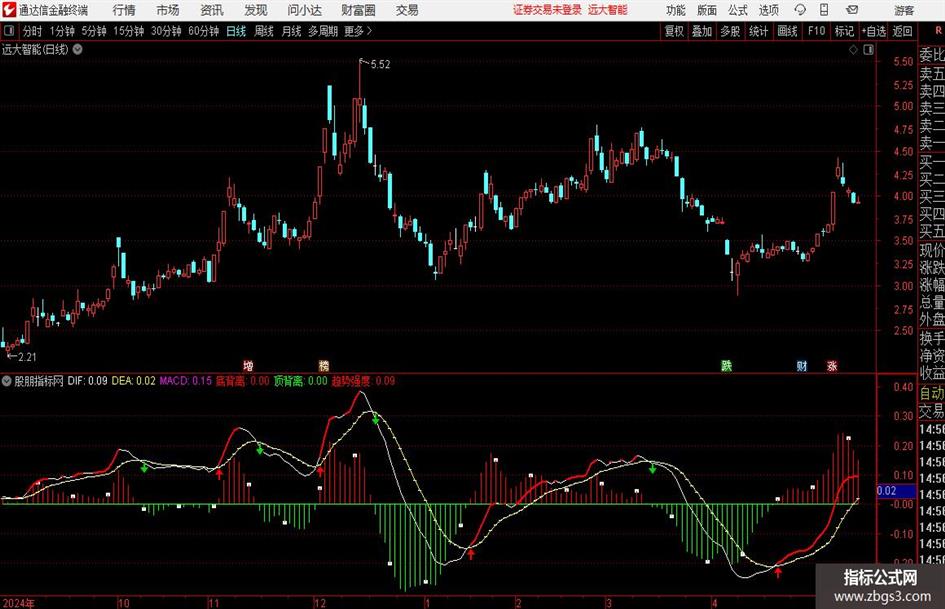945x609 pixels.
Task: Click the 跌 event marker under the chart
Action: click(x=726, y=365)
